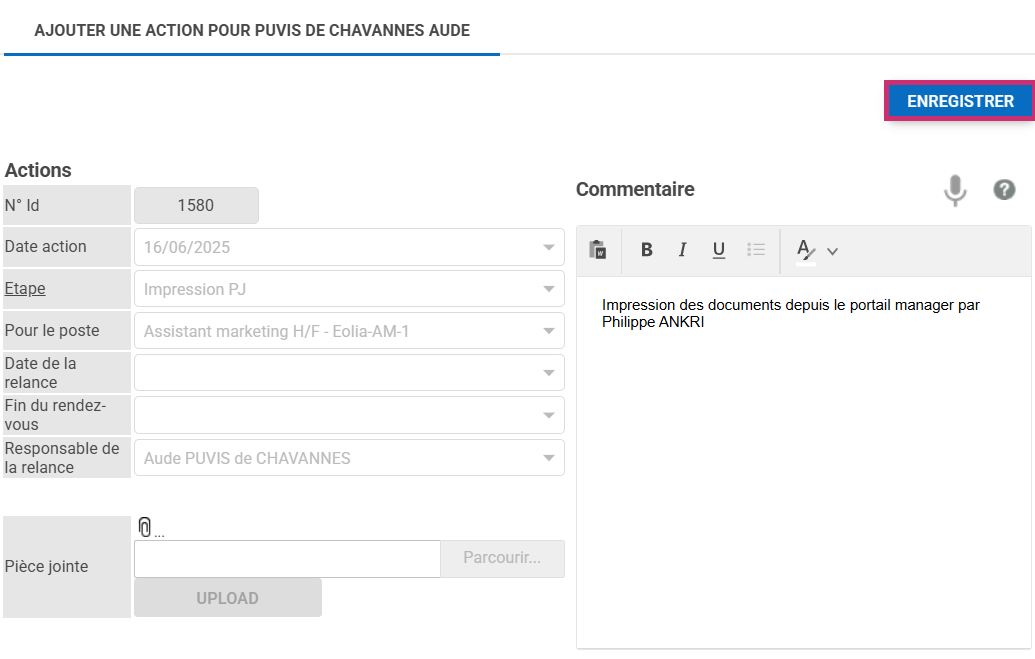The height and width of the screenshot is (659, 1035).
Task: Open Responsable de la relance dropdown
Action: coord(548,458)
